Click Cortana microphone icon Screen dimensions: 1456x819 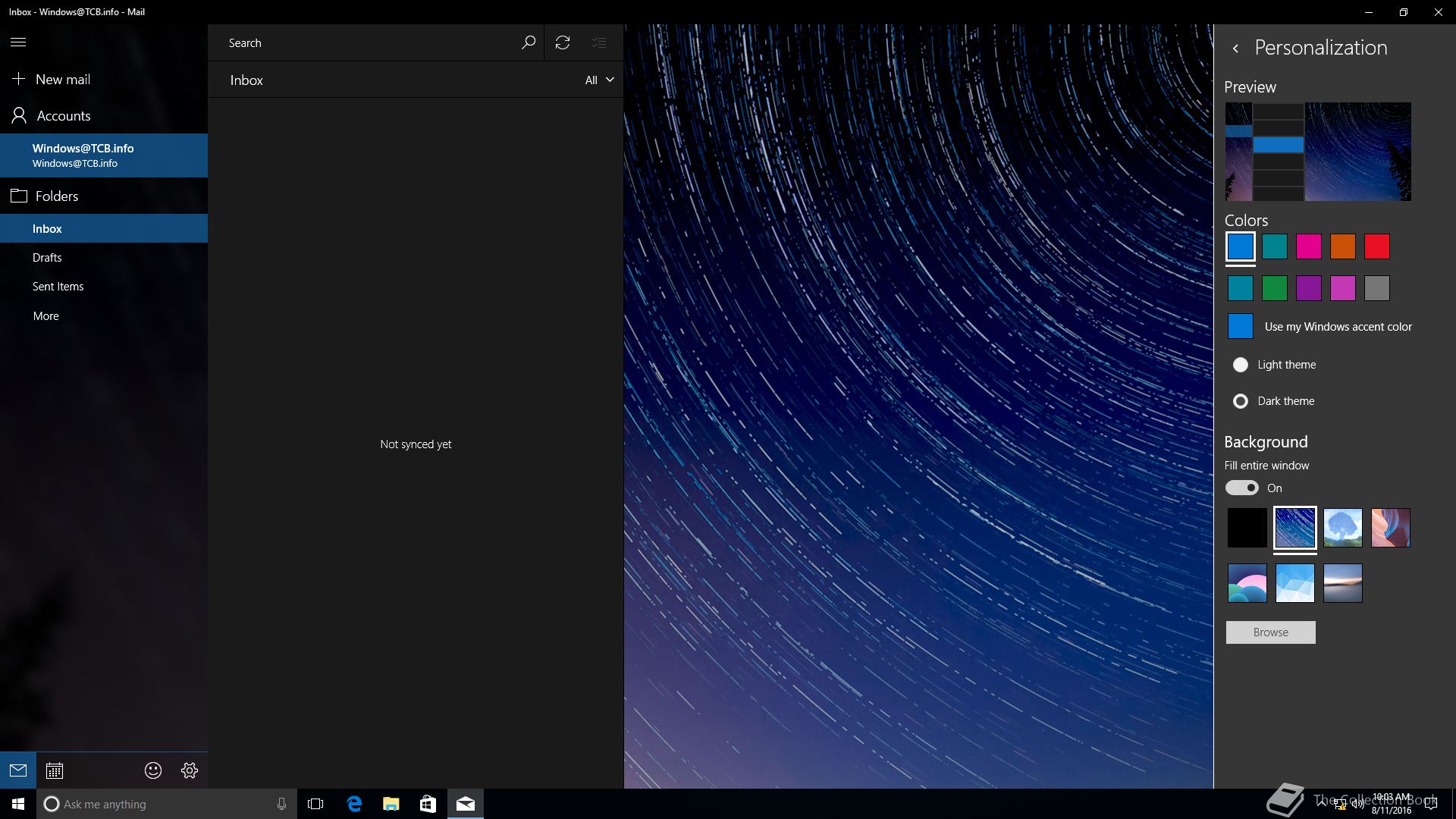tap(281, 804)
